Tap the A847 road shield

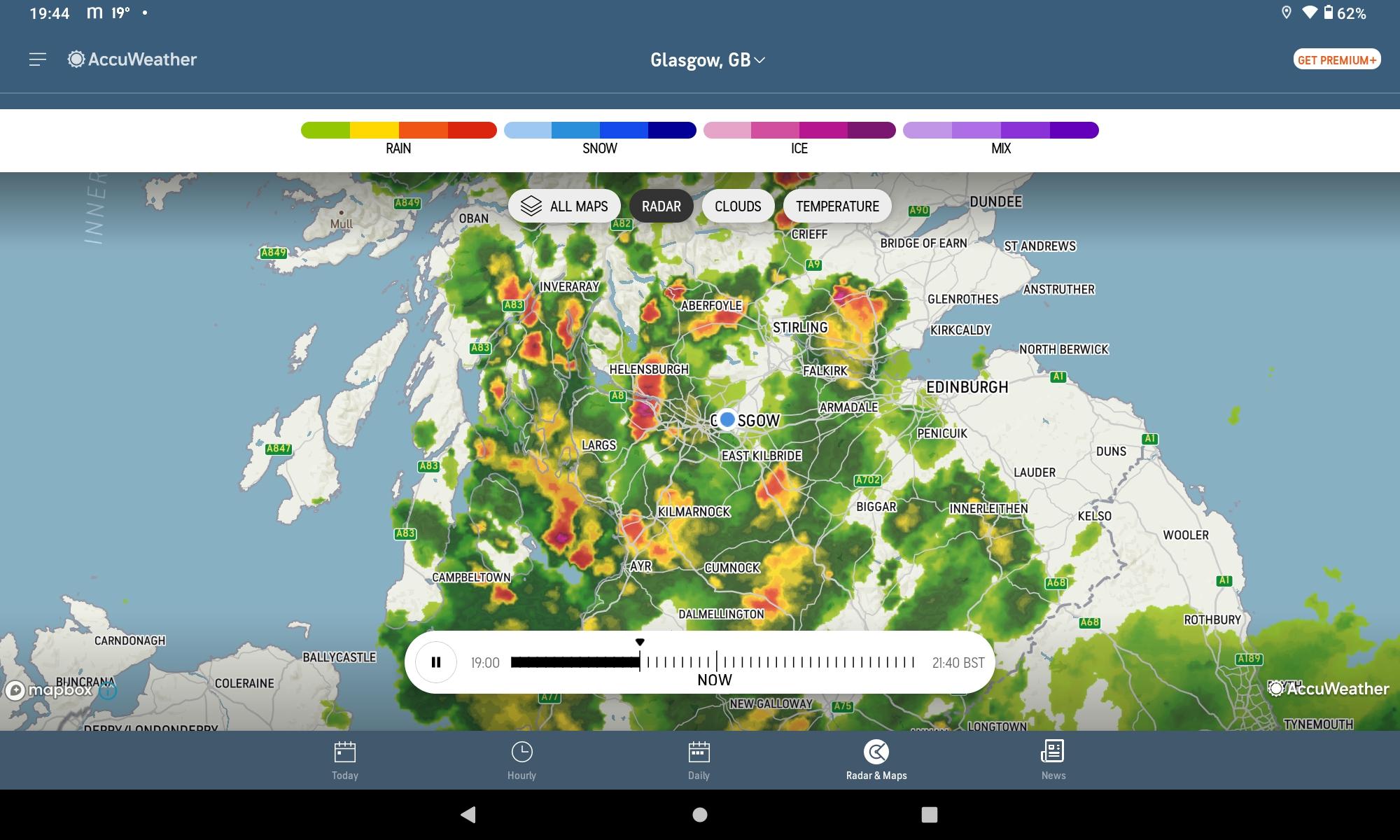point(278,449)
